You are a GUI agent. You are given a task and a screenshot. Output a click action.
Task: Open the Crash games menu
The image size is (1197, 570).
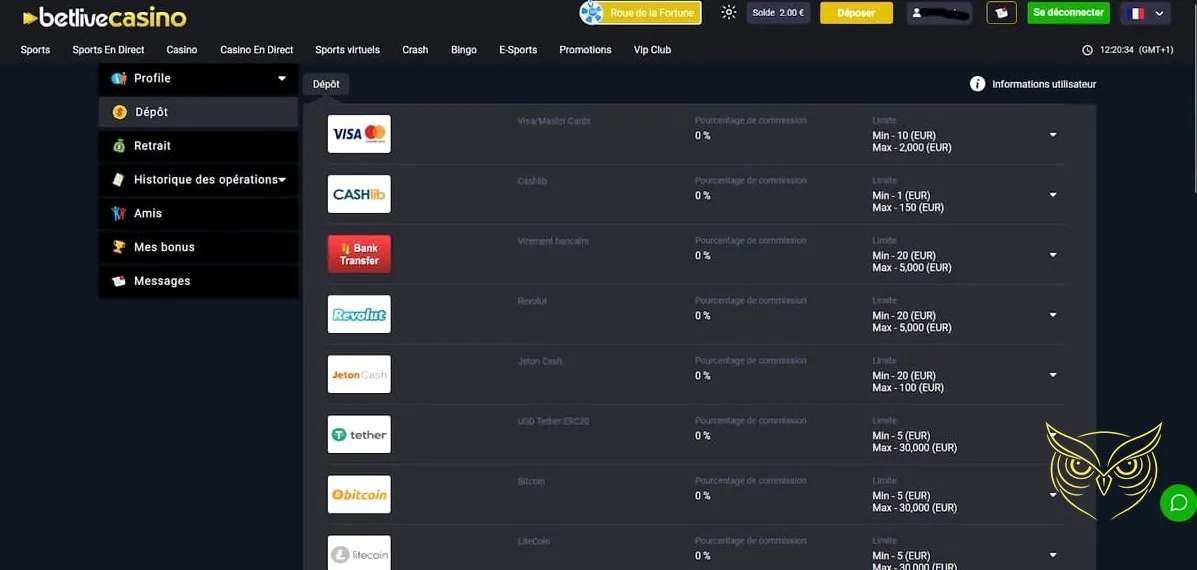[415, 50]
